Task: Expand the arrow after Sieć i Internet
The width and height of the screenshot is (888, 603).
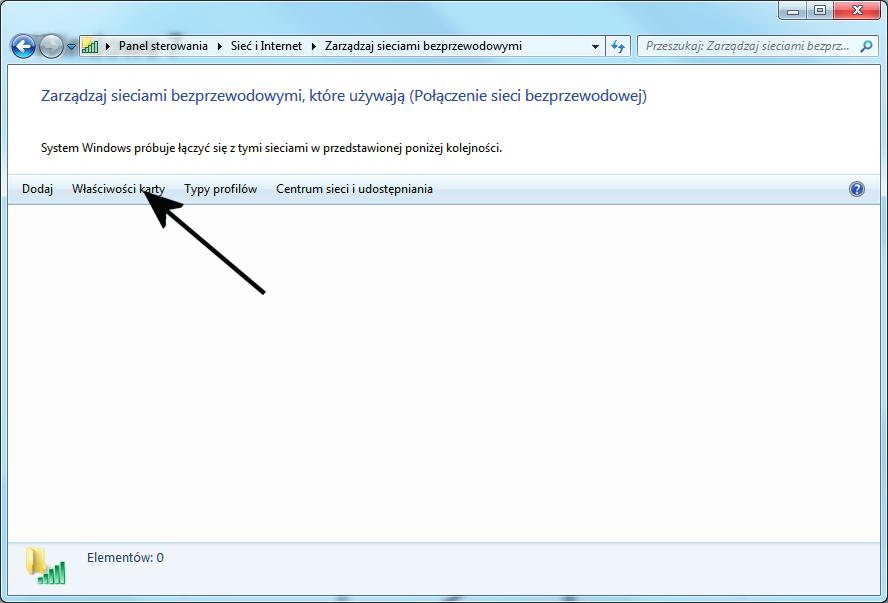Action: (x=313, y=46)
